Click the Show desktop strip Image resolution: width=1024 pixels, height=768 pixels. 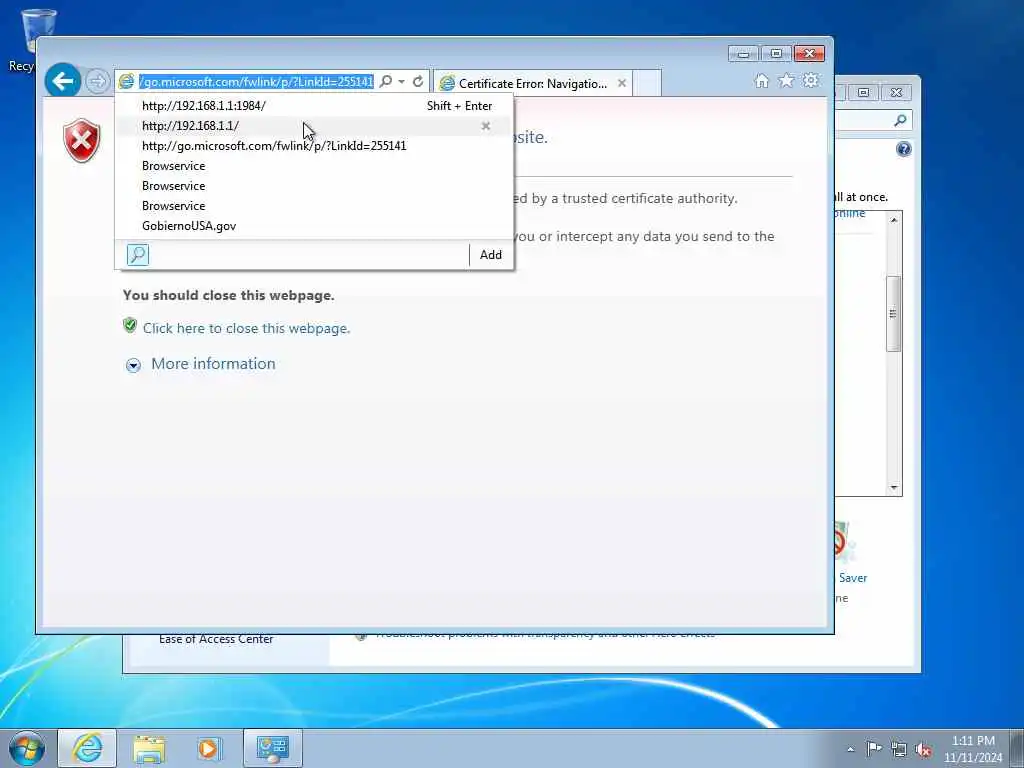[1016, 748]
